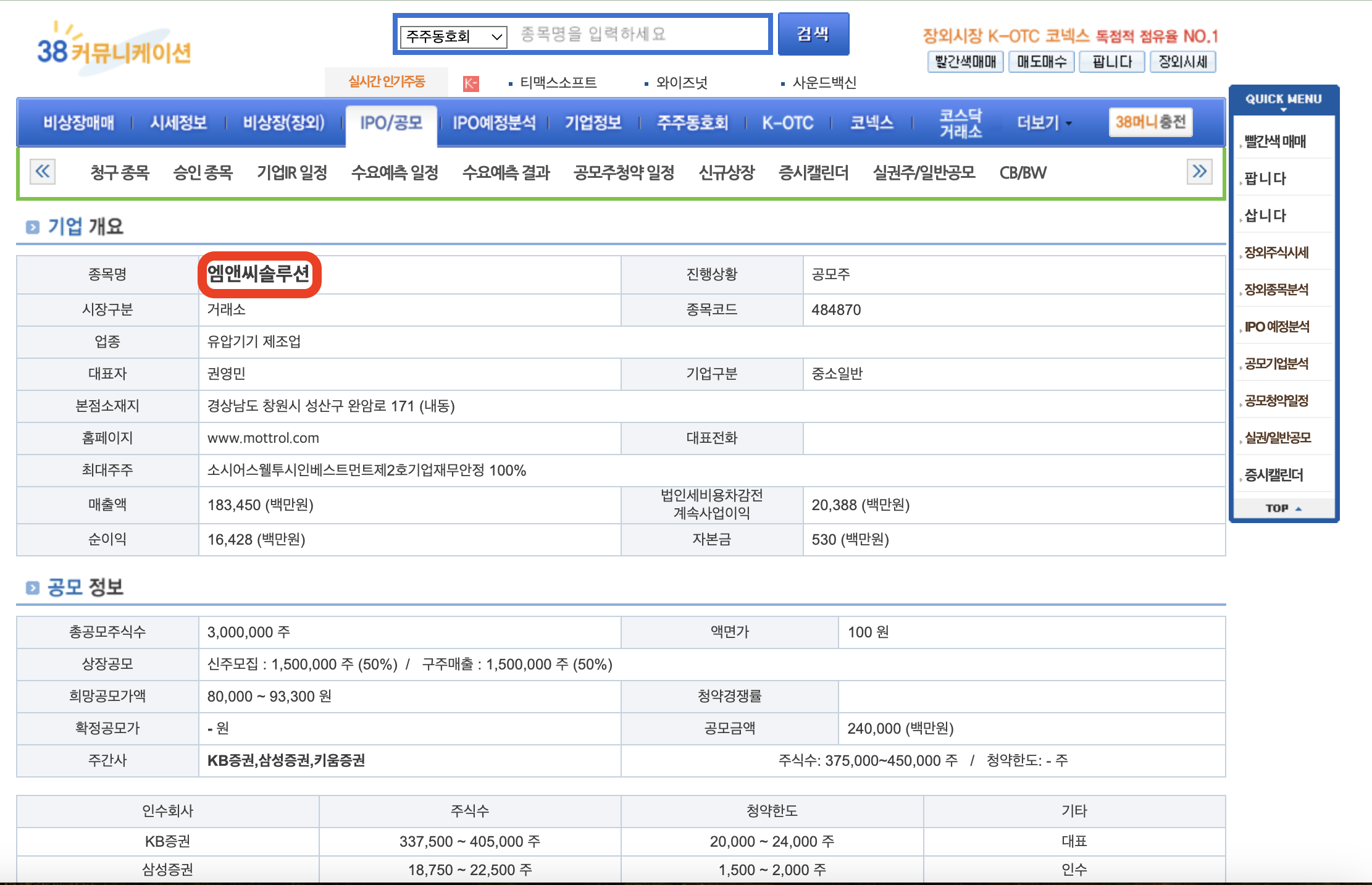Open the 주주동호회 menu in the nav bar

692,123
